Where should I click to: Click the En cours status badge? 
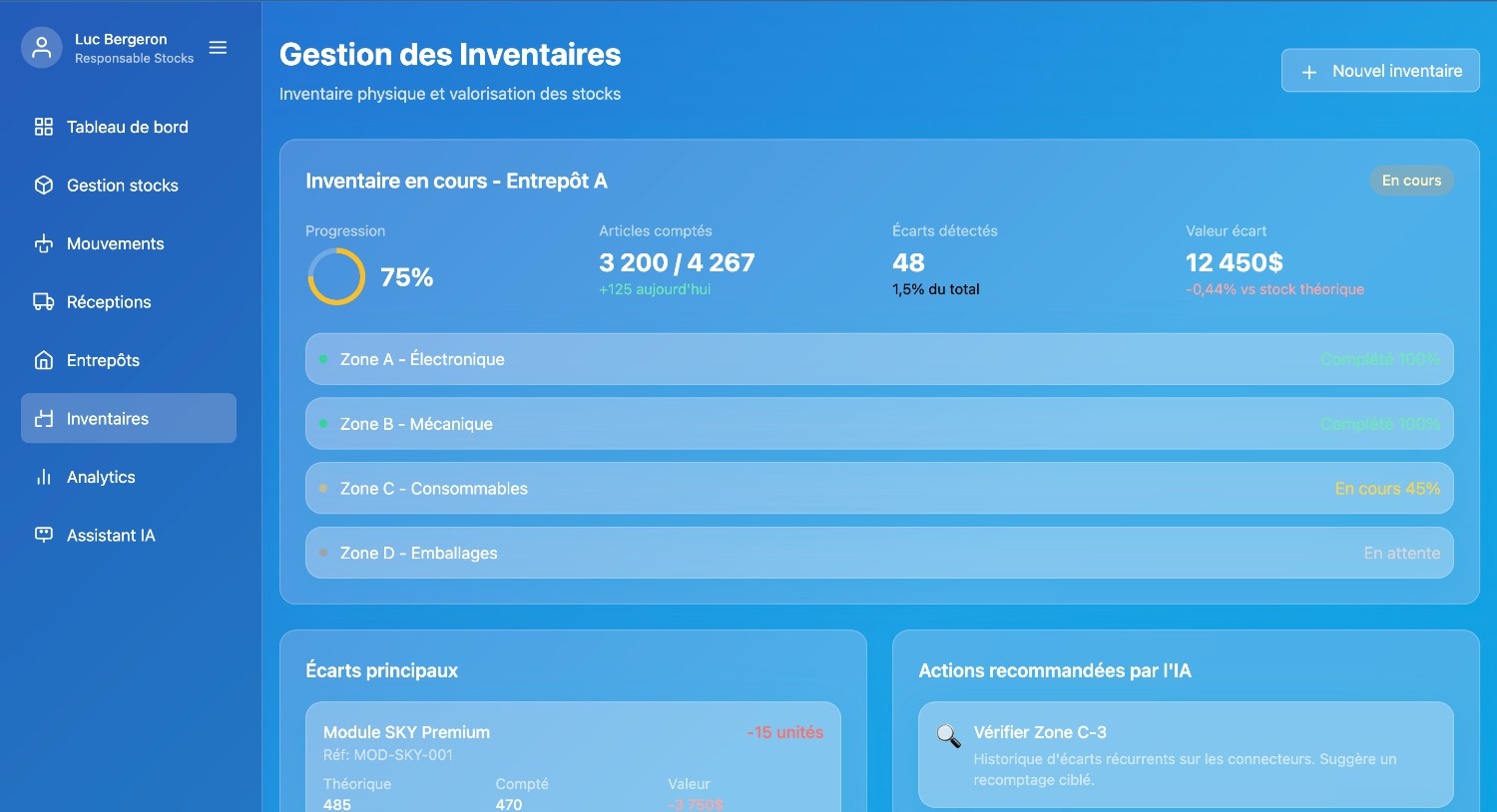(1410, 181)
